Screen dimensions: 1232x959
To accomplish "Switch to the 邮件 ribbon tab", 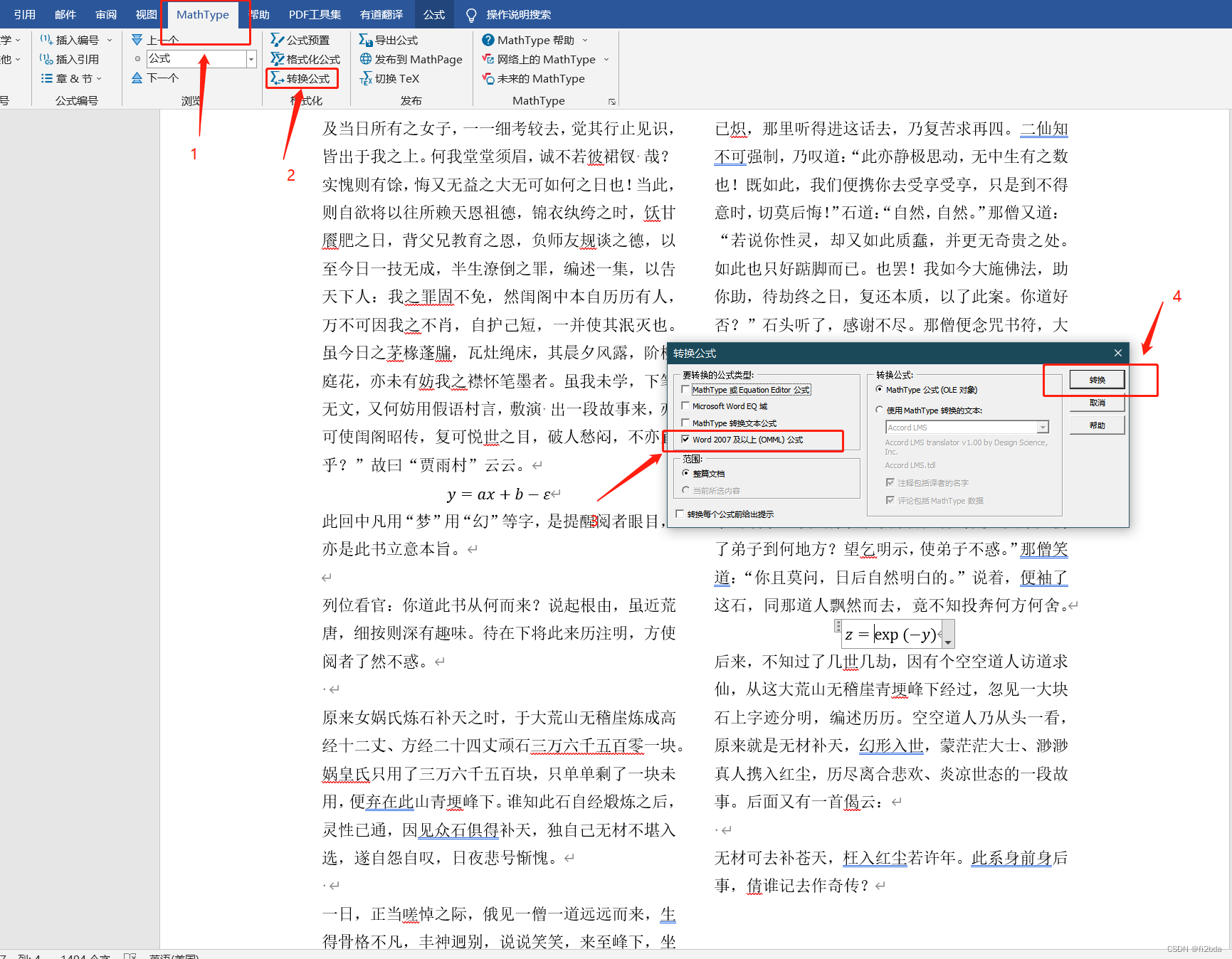I will [65, 14].
